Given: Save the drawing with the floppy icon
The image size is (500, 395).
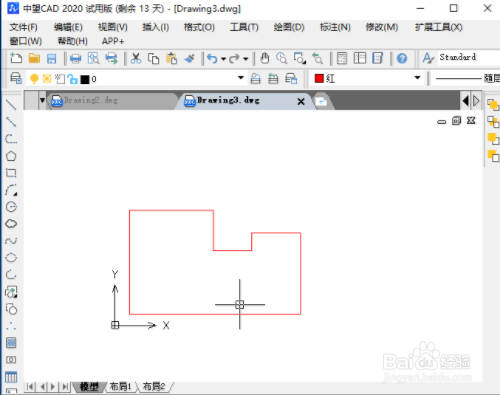Looking at the screenshot, I should click(52, 59).
